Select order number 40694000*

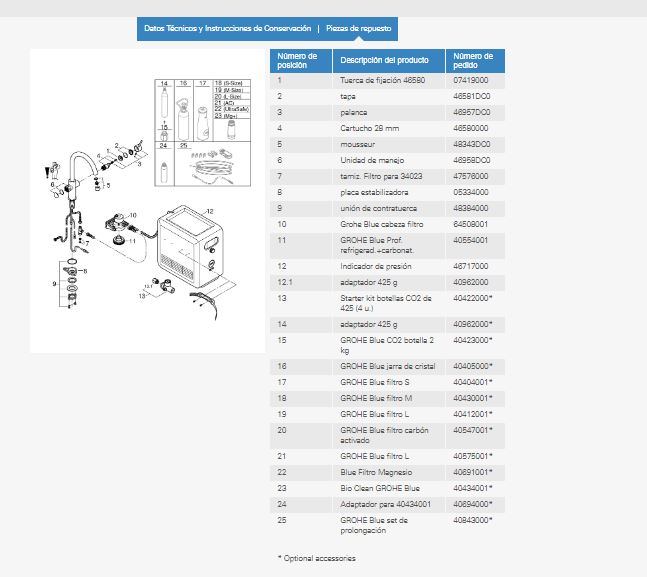(x=473, y=504)
